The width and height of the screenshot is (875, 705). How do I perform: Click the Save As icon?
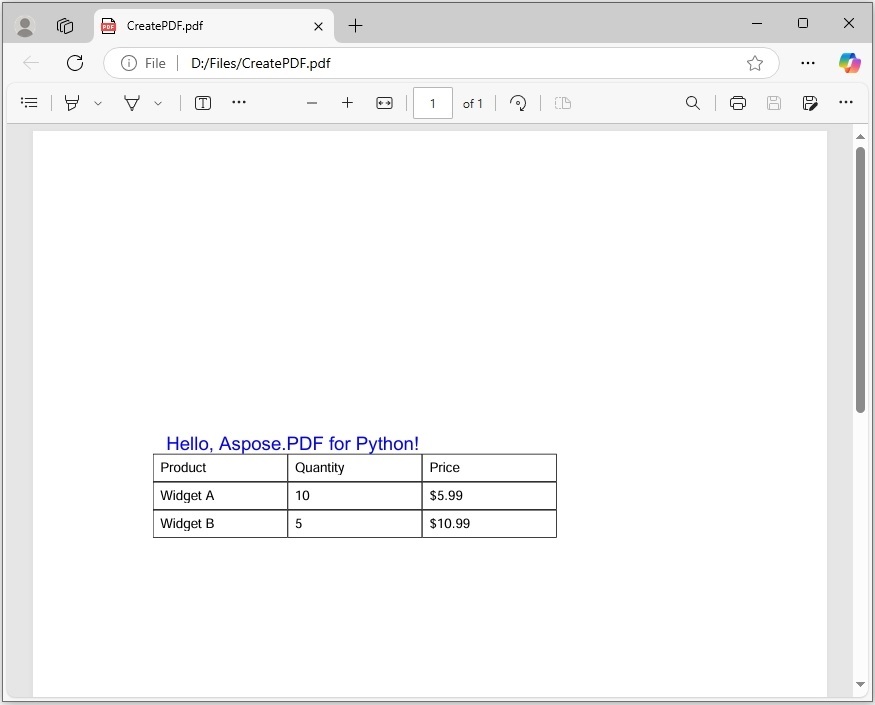tap(810, 102)
